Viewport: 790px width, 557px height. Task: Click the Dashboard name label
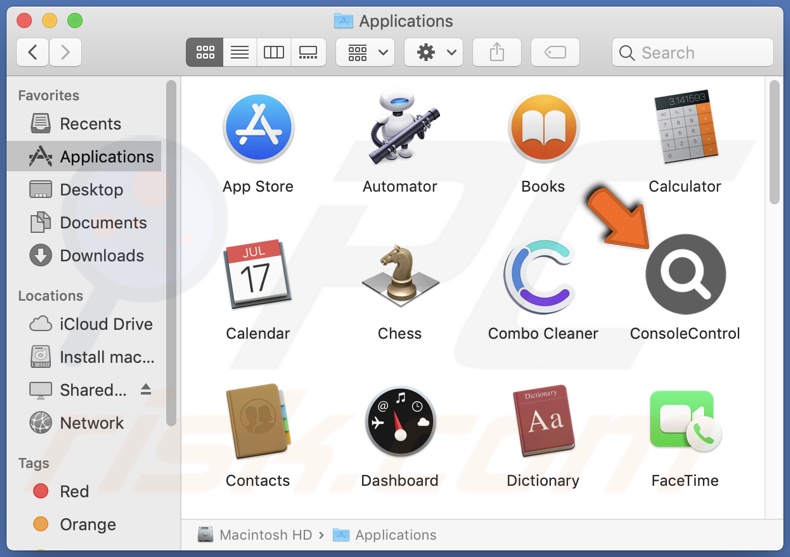click(400, 480)
